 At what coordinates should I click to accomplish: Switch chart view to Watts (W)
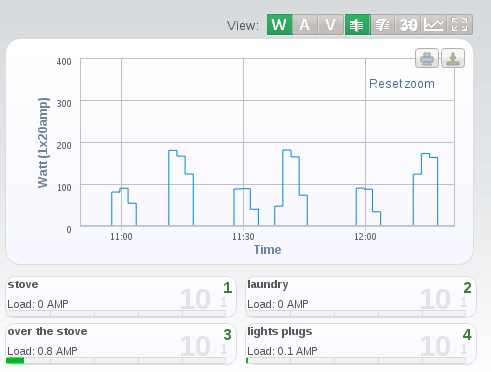point(280,25)
